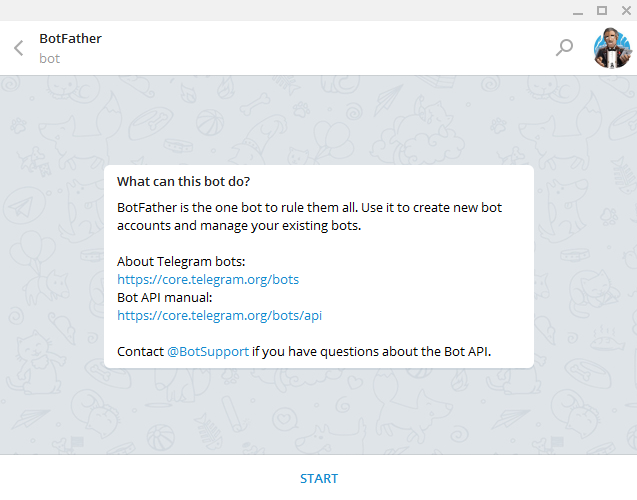637x500 pixels.
Task: Click the 'What can this bot do?' heading
Action: click(183, 182)
